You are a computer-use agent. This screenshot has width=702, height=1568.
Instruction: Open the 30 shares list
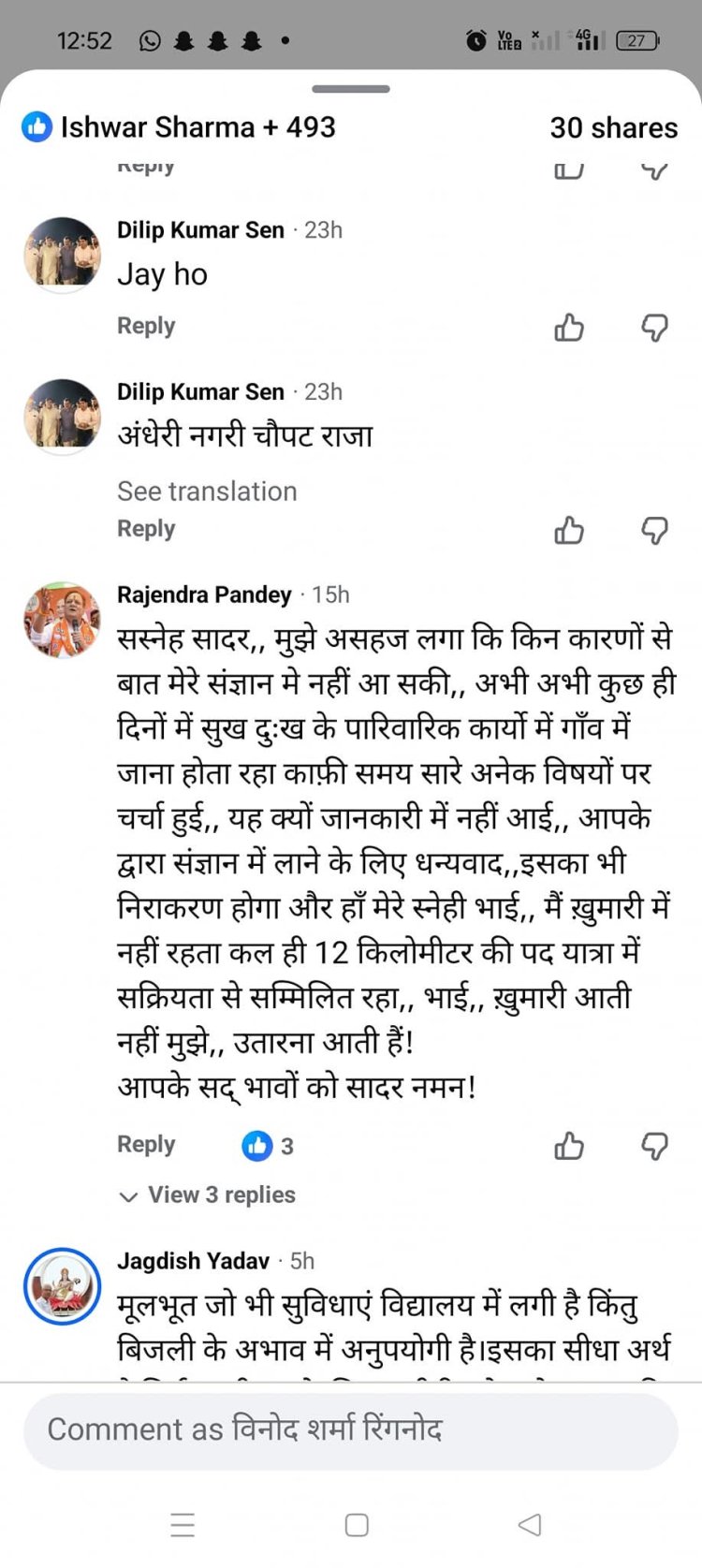(613, 127)
